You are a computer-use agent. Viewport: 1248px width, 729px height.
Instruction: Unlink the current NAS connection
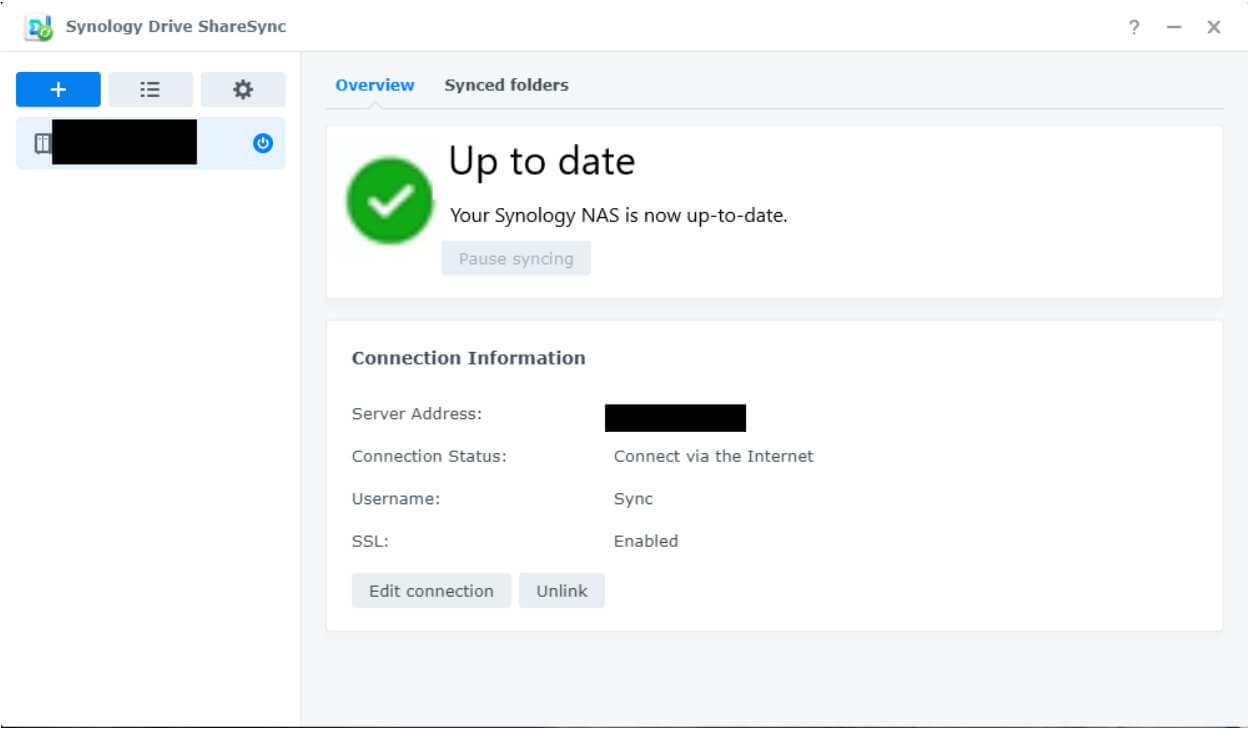point(562,590)
